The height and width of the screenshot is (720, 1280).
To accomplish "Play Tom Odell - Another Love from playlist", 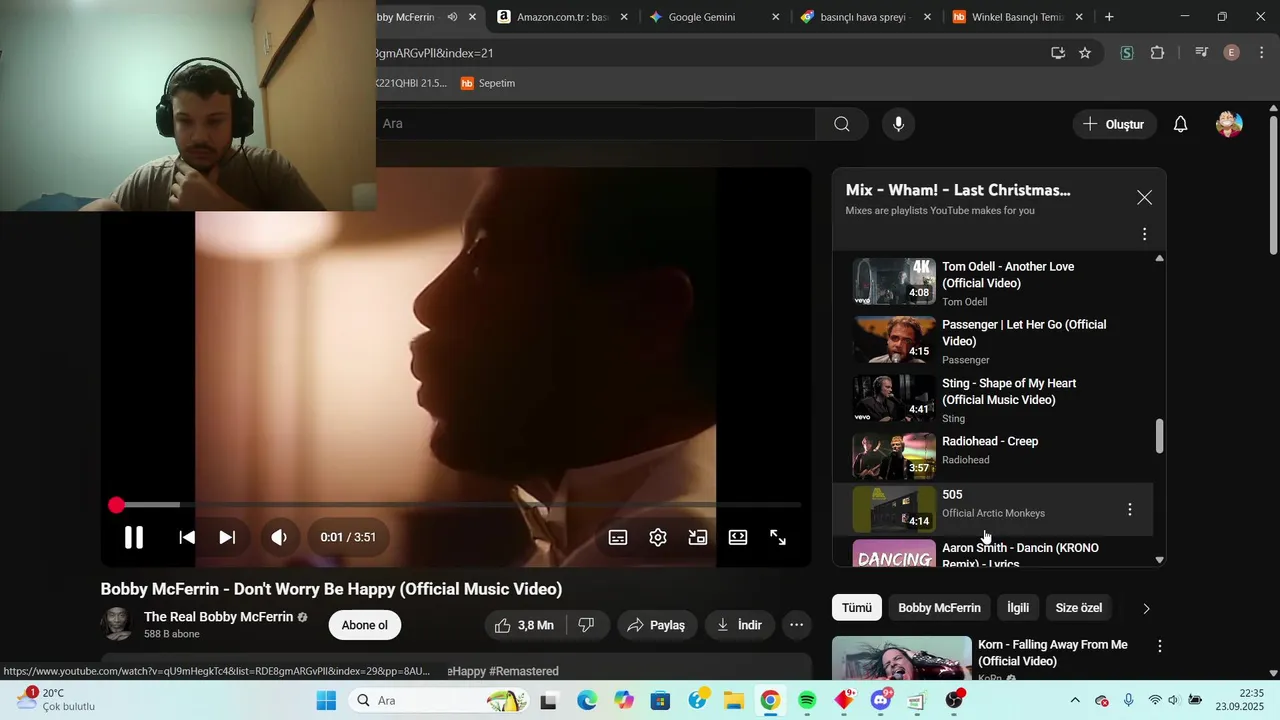I will coord(994,282).
